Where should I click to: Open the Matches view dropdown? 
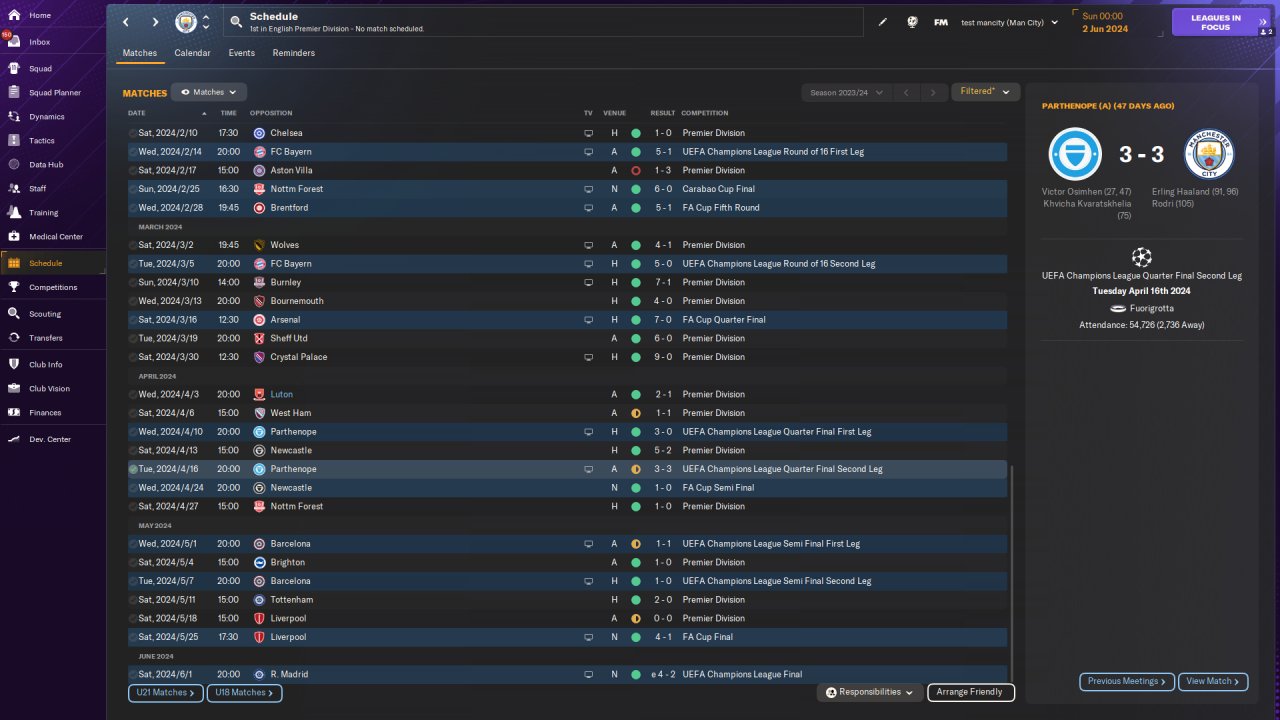(x=209, y=92)
